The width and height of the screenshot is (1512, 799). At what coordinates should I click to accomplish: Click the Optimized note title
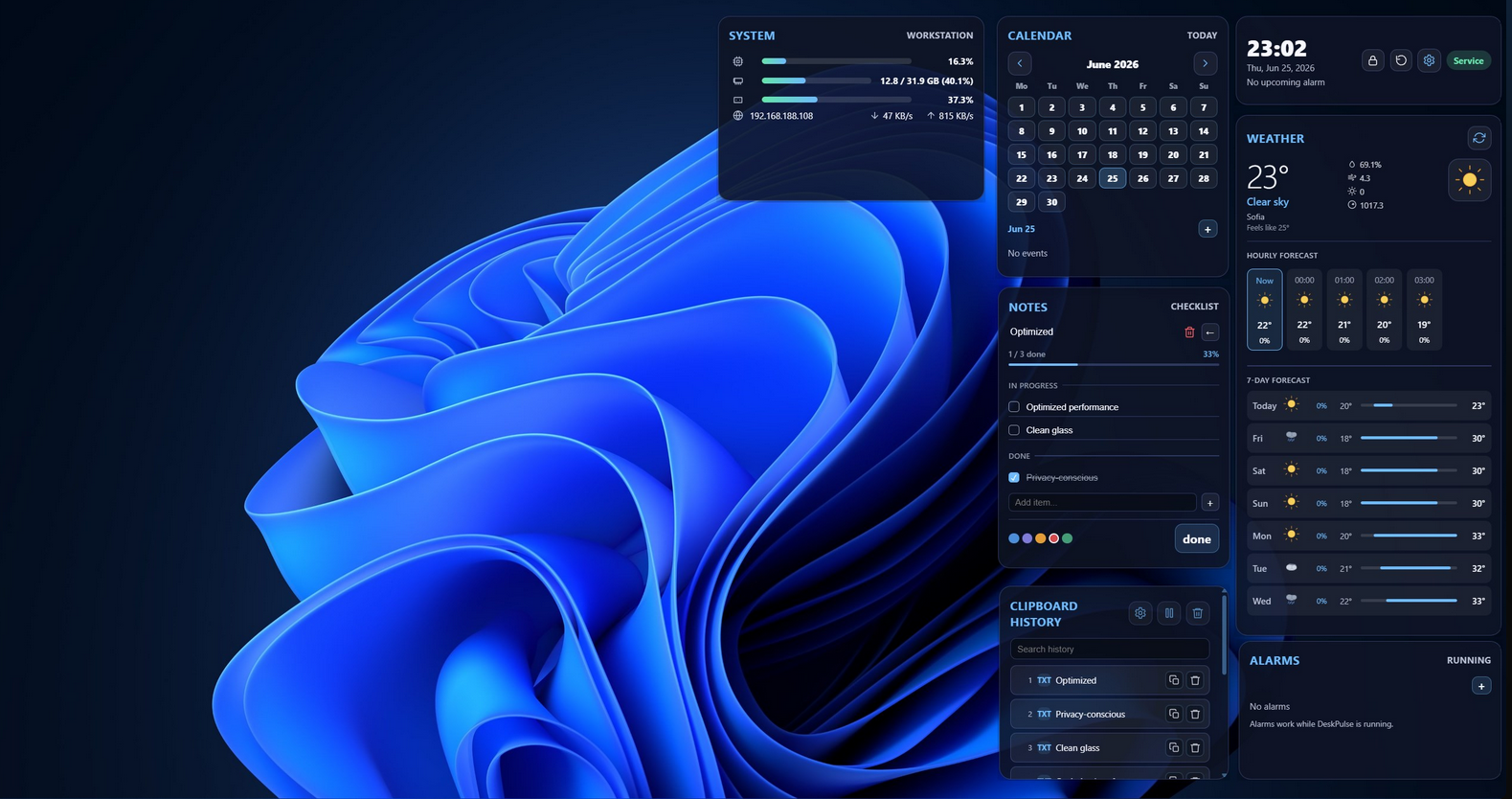pos(1031,331)
